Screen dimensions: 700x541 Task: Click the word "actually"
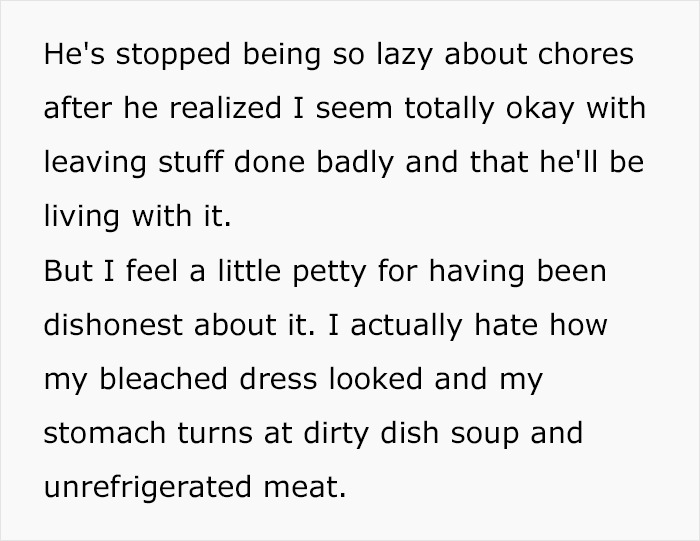tap(406, 326)
